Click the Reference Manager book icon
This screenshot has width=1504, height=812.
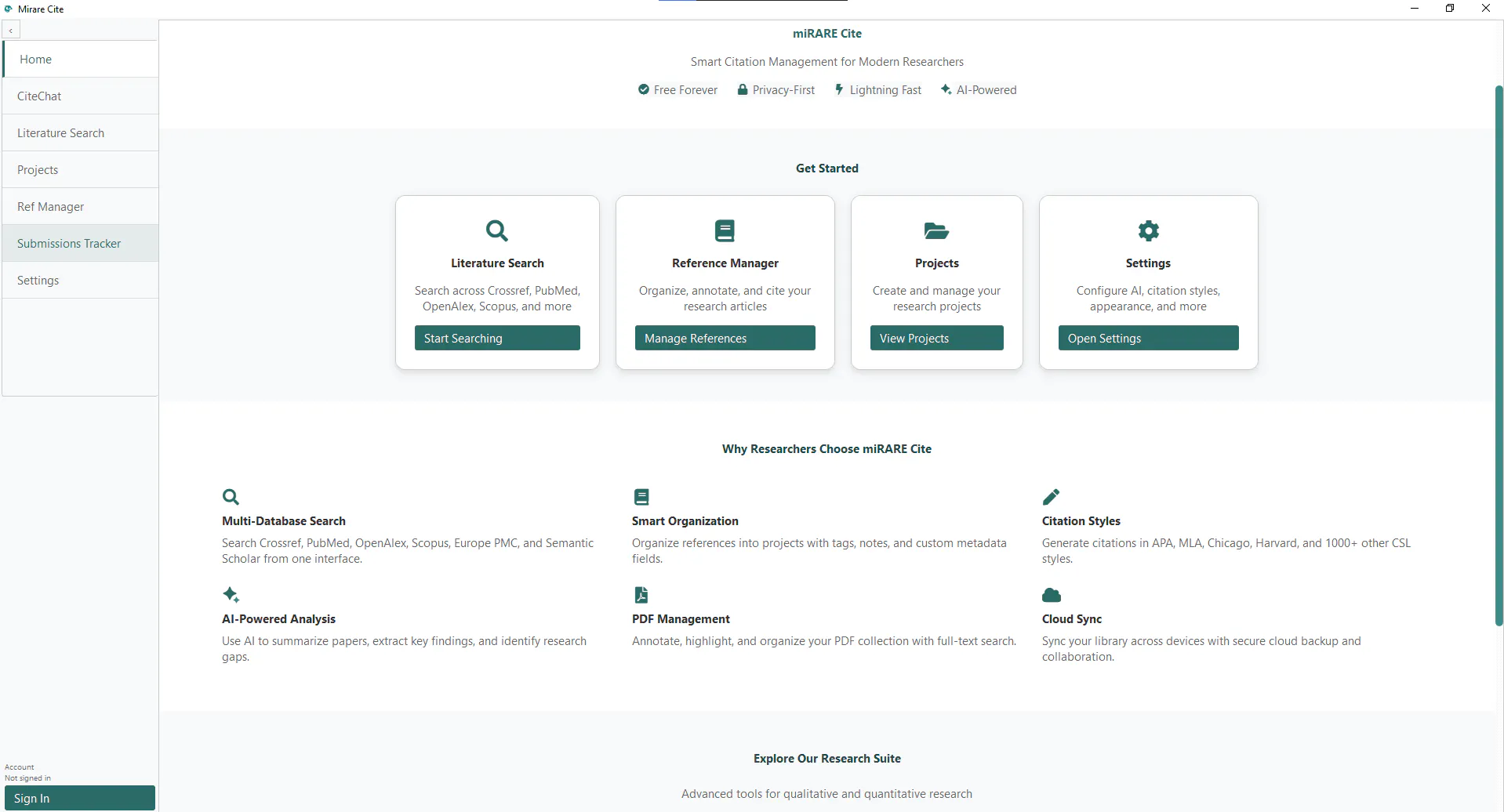click(725, 230)
